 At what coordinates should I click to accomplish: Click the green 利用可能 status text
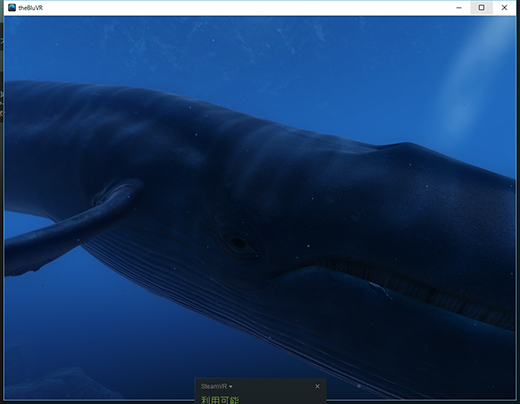click(220, 399)
